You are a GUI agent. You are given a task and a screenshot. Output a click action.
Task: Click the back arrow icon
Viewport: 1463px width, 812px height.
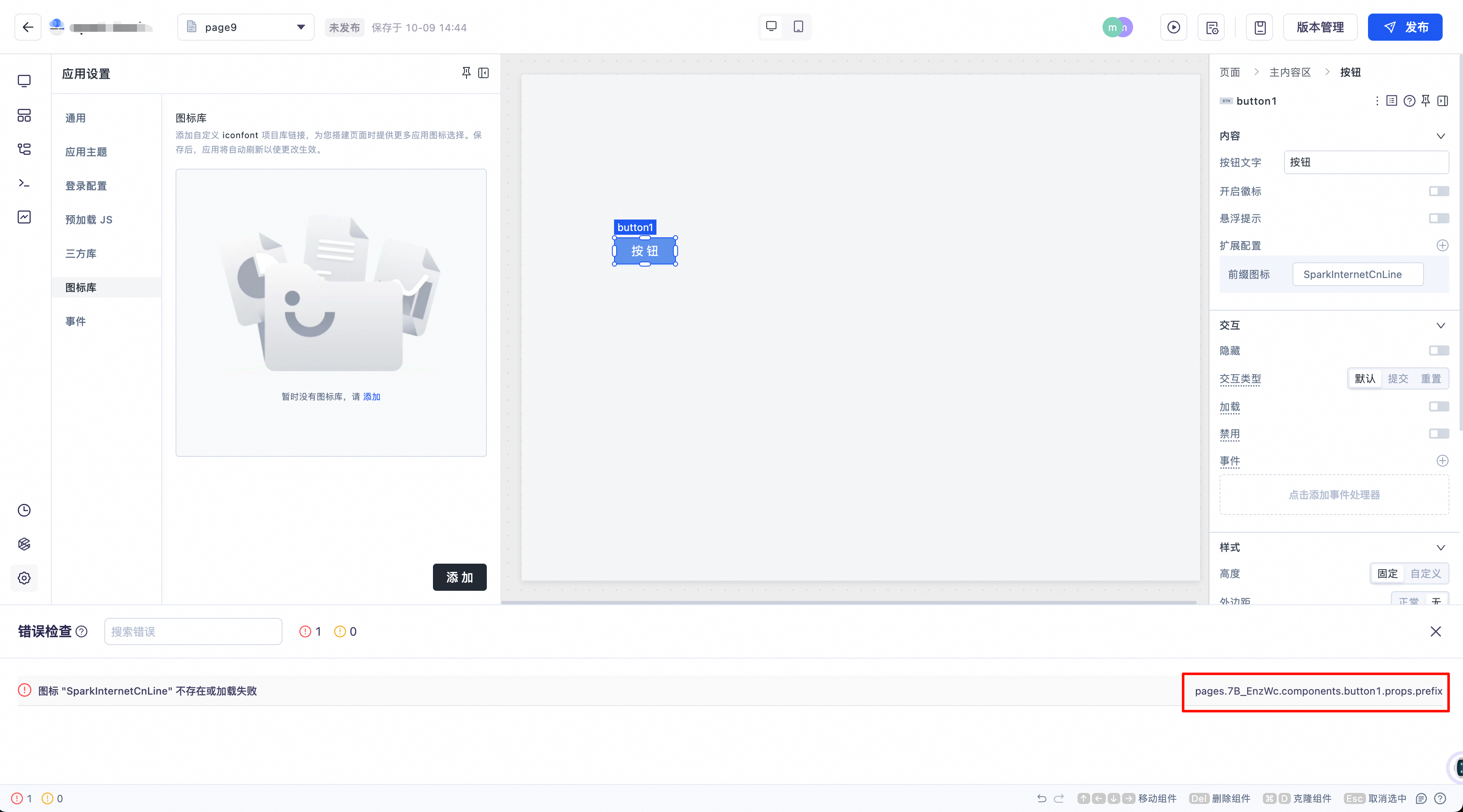[28, 27]
